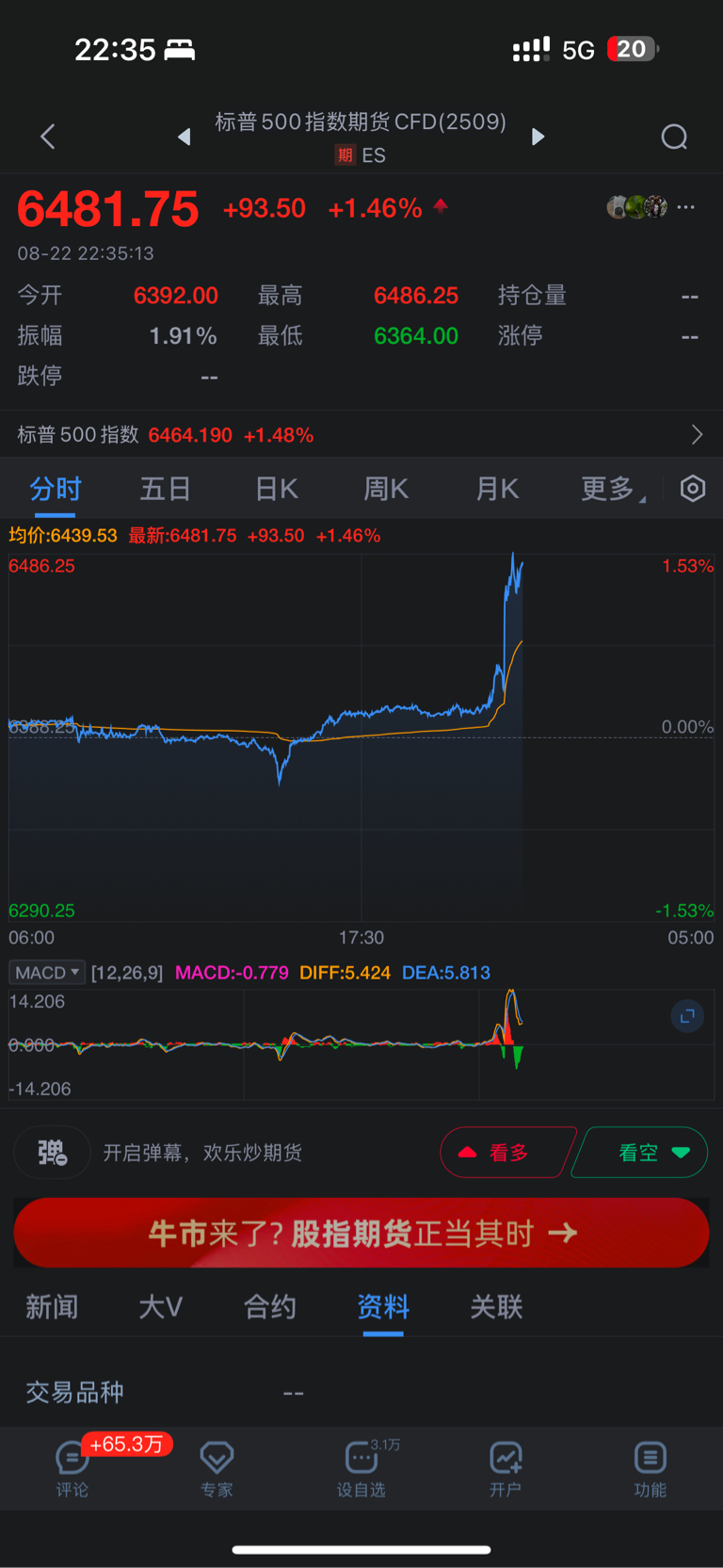Tap the DEA:5.813 readout
The width and height of the screenshot is (723, 1568).
[x=446, y=973]
